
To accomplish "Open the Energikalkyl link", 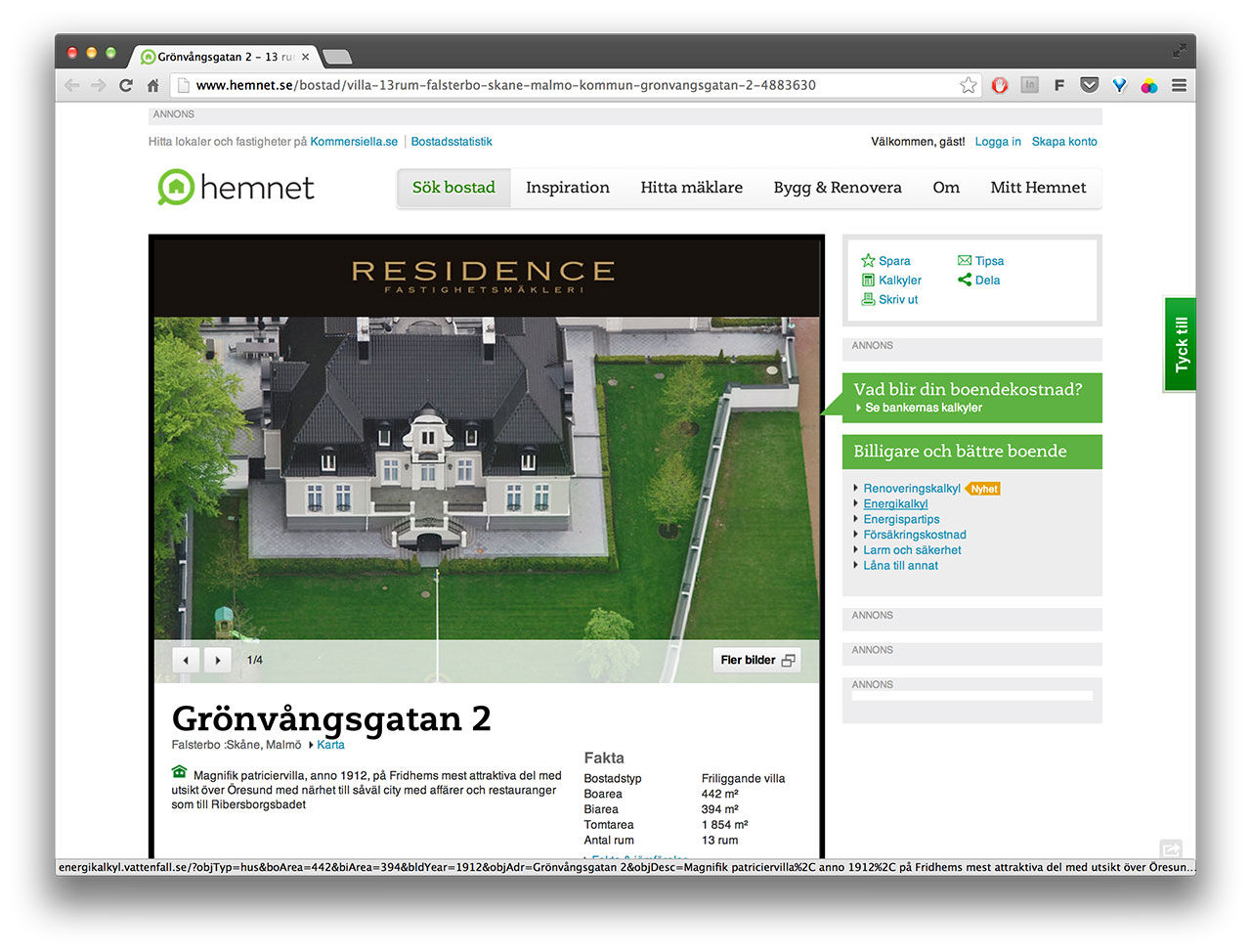I will 895,504.
